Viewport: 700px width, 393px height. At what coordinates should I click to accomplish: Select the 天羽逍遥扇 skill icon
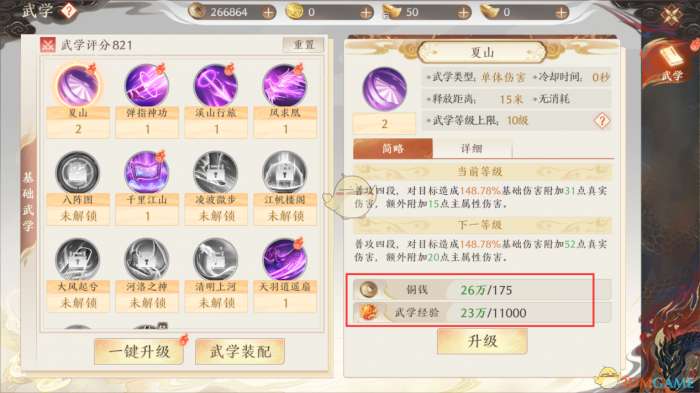[285, 259]
